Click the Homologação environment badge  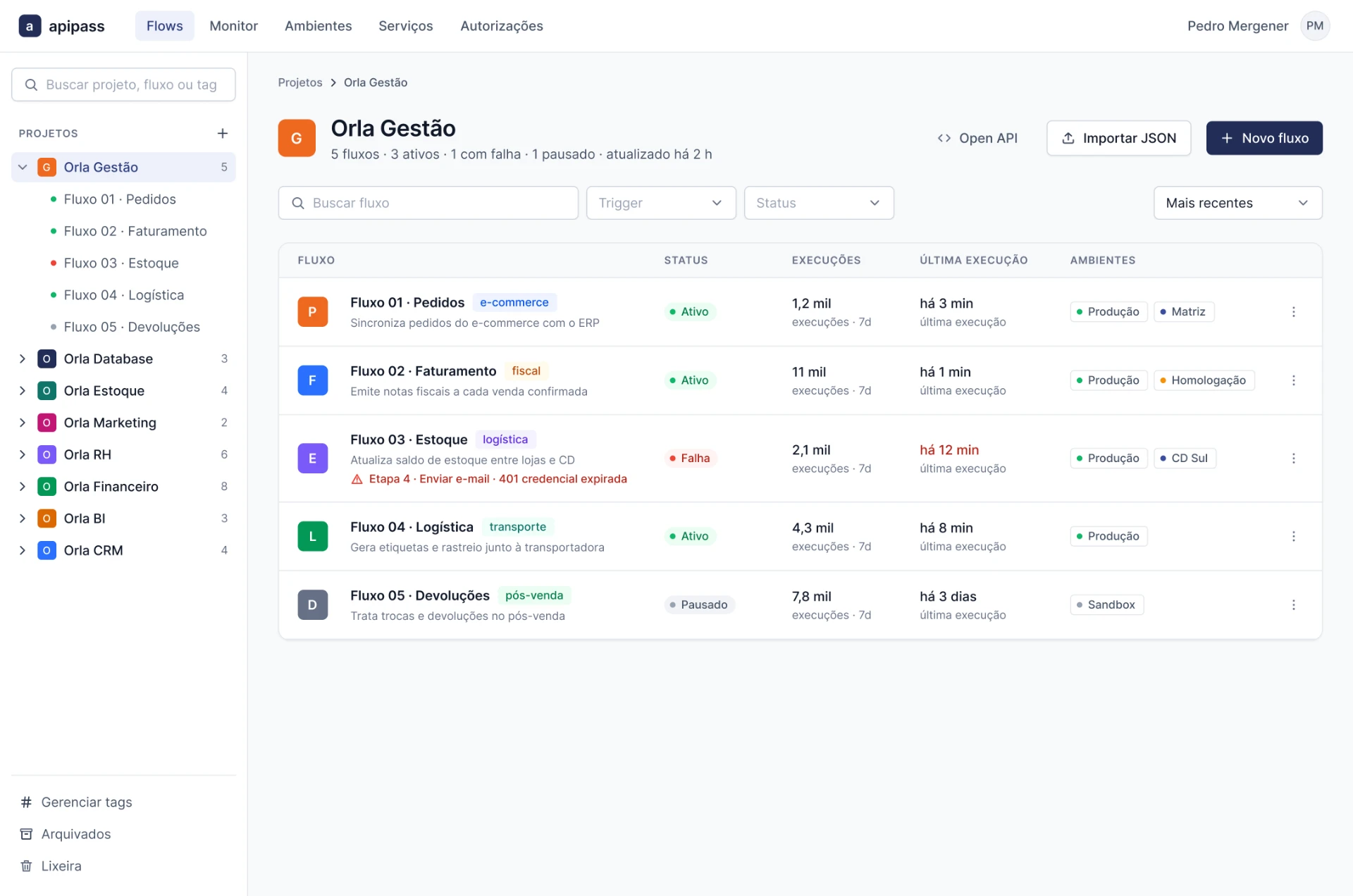[1204, 380]
